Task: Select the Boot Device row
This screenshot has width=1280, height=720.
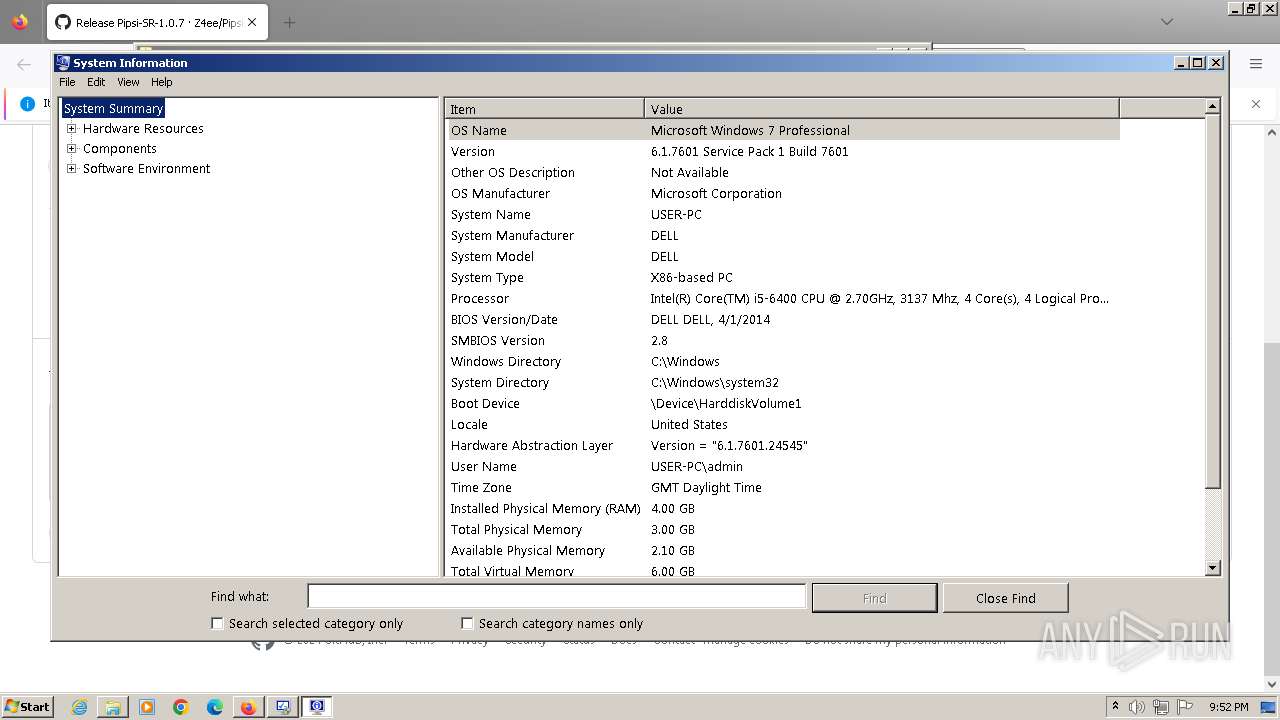Action: click(x=783, y=403)
